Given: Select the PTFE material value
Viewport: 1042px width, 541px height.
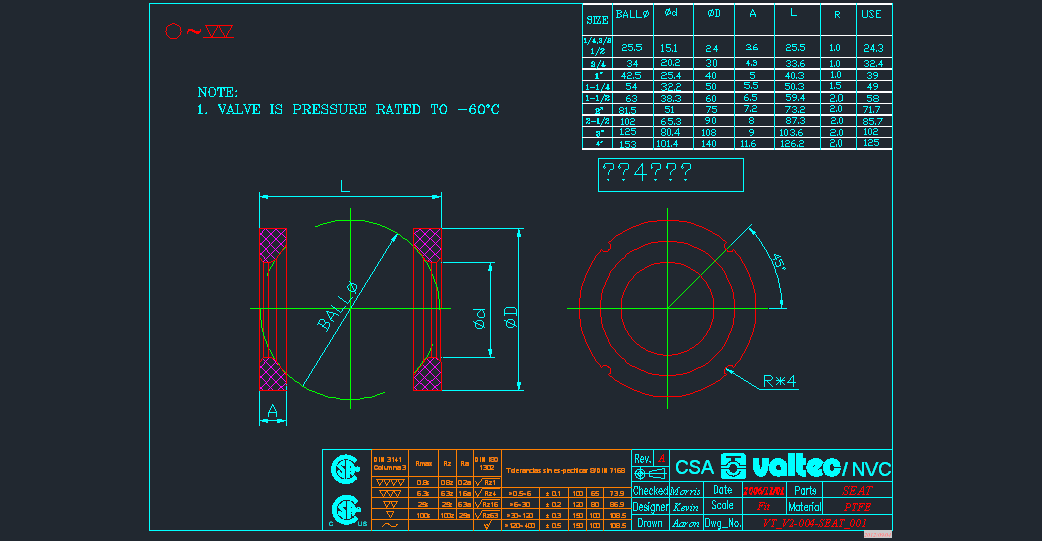Looking at the screenshot, I should pyautogui.click(x=857, y=507).
